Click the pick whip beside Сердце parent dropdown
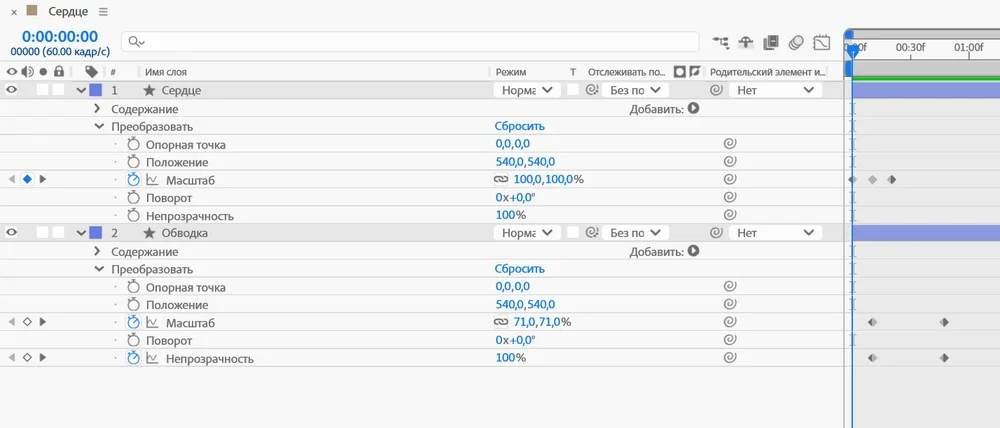Image resolution: width=1000 pixels, height=428 pixels. coord(717,90)
